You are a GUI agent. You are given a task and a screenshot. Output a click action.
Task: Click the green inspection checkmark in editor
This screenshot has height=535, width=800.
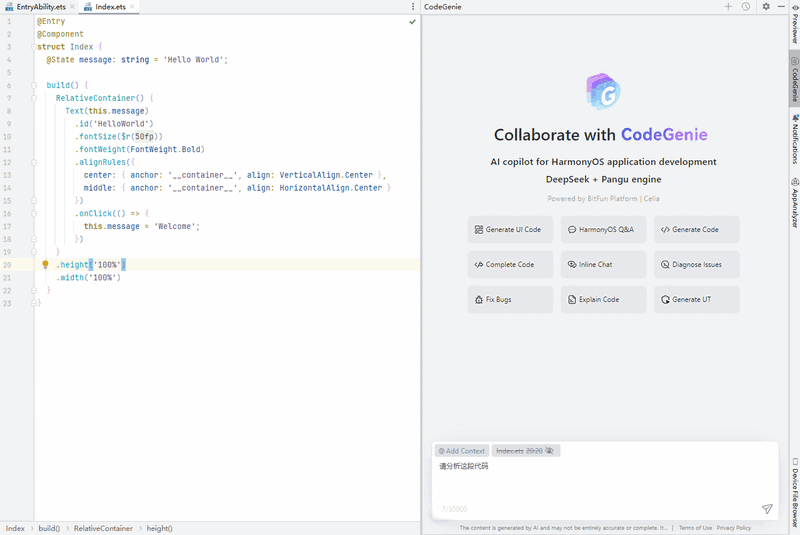tap(412, 21)
